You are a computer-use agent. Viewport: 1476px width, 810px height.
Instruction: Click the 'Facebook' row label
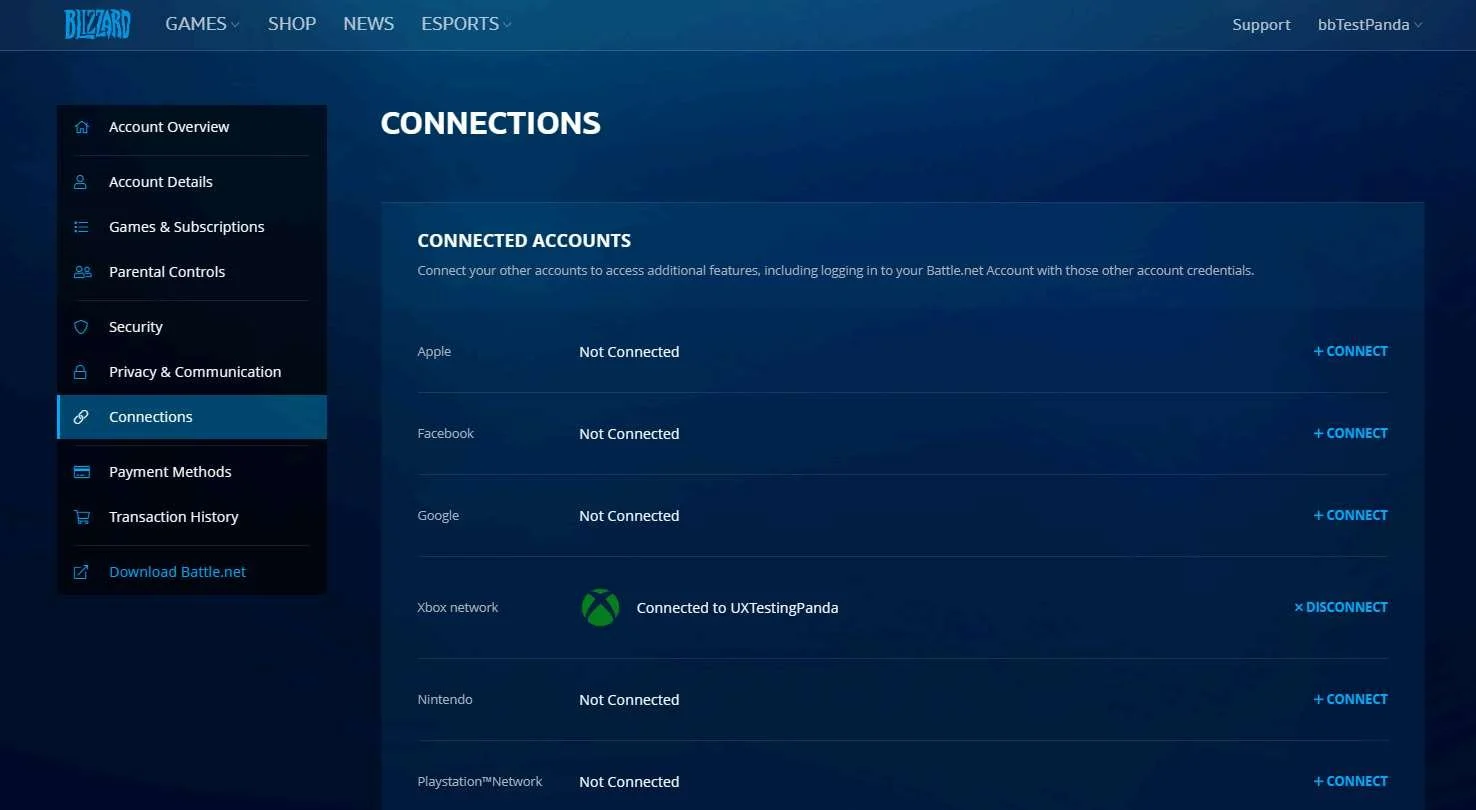446,434
